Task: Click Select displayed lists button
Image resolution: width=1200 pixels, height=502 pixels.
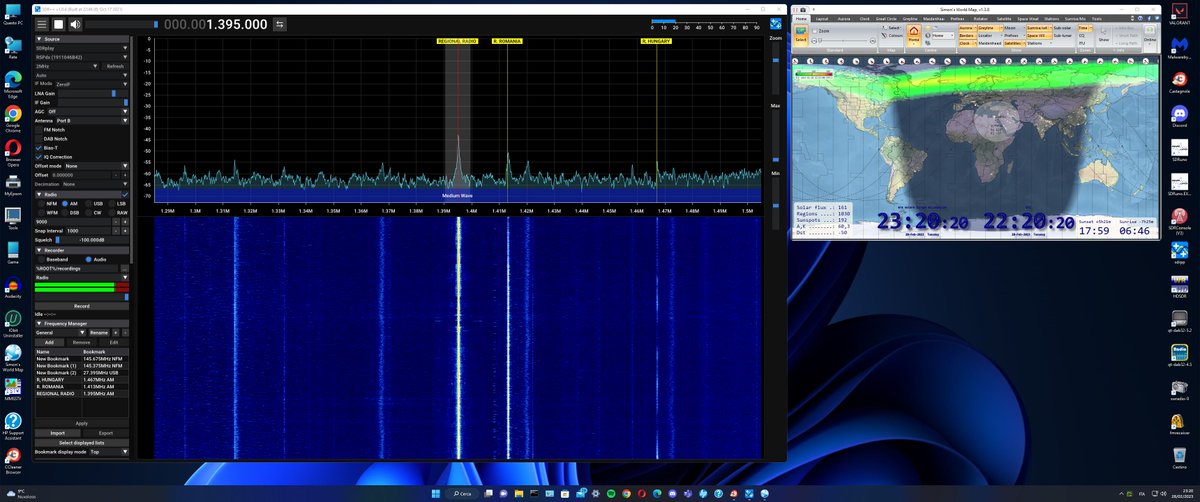Action: pyautogui.click(x=82, y=442)
